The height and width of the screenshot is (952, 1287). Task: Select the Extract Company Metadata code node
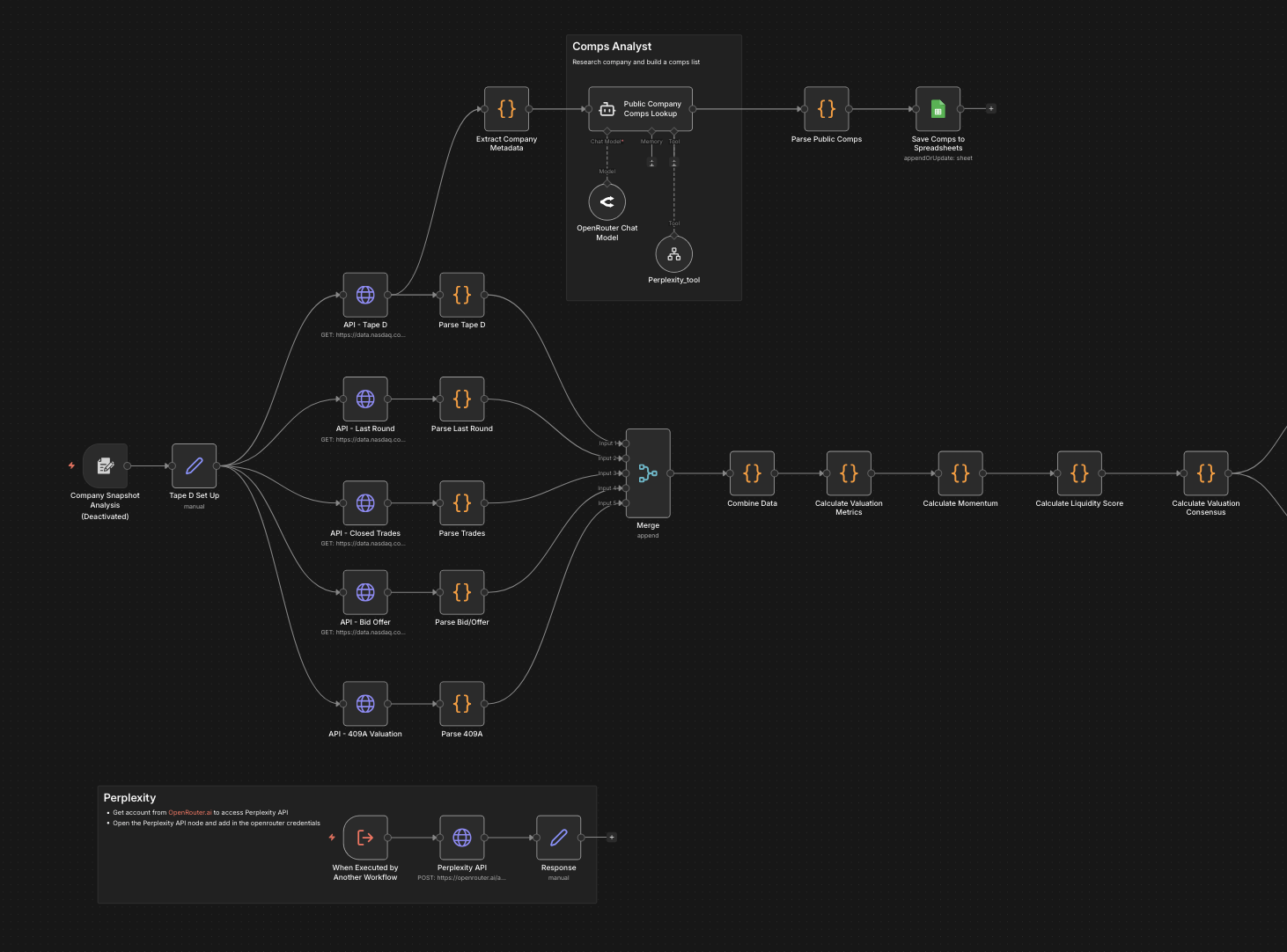click(506, 108)
